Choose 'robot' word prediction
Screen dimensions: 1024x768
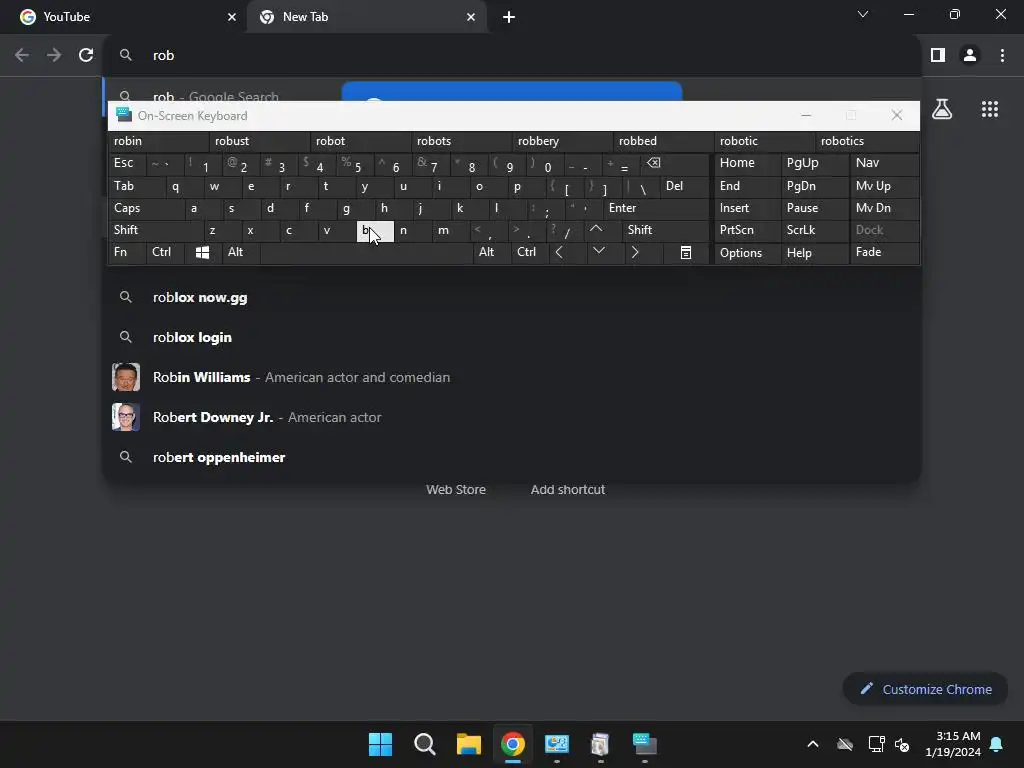(x=360, y=141)
